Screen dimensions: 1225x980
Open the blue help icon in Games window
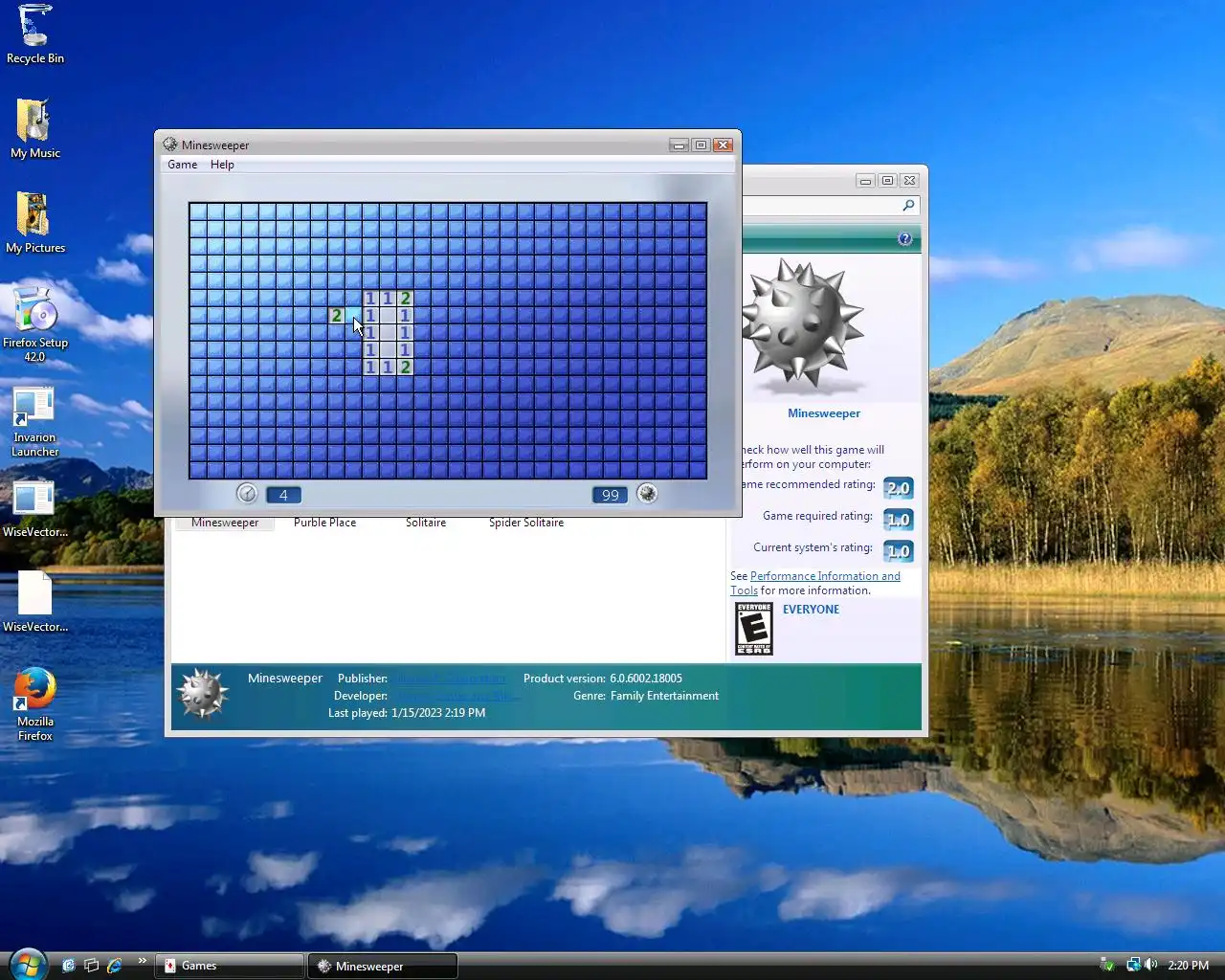904,238
